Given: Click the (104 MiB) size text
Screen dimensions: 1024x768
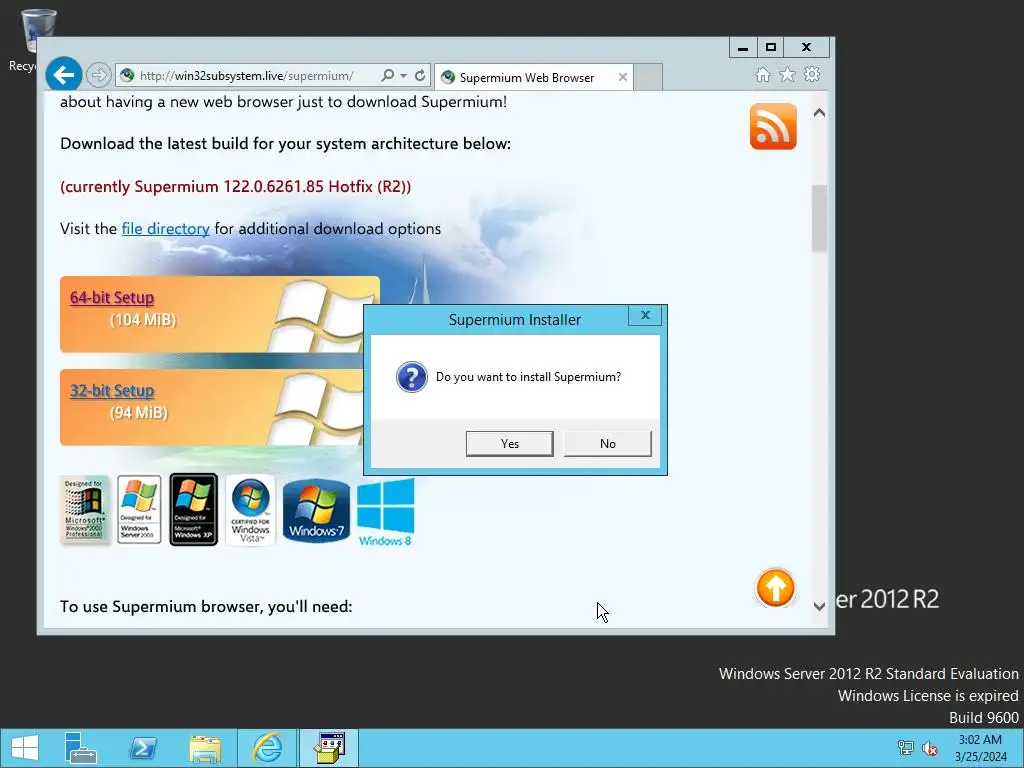Looking at the screenshot, I should coord(143,320).
